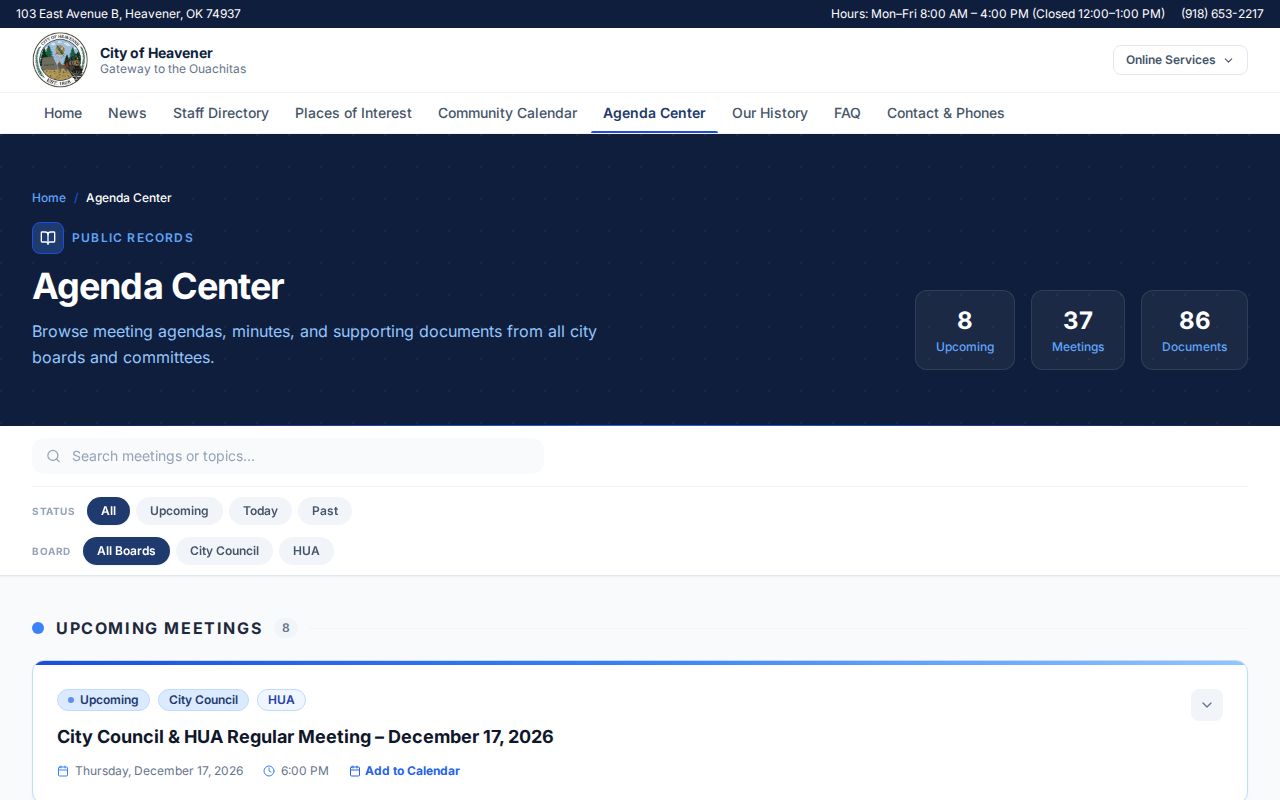Click the Gateway to the Ouachitas tagline
This screenshot has width=1280, height=800.
pos(173,70)
